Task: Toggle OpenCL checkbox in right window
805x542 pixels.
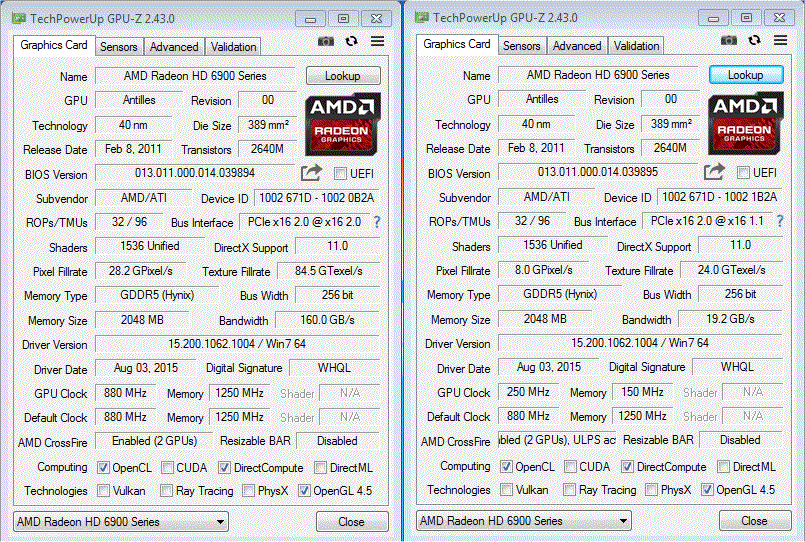Action: pos(506,467)
